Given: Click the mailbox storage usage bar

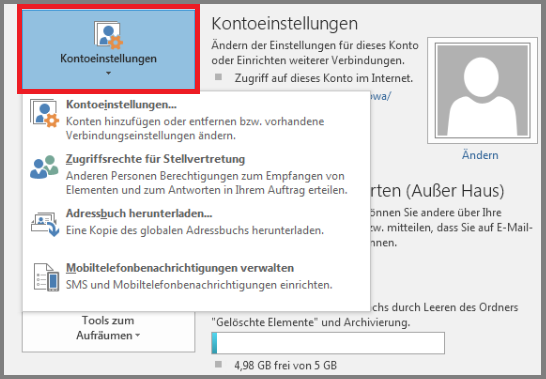Looking at the screenshot, I should (328, 343).
